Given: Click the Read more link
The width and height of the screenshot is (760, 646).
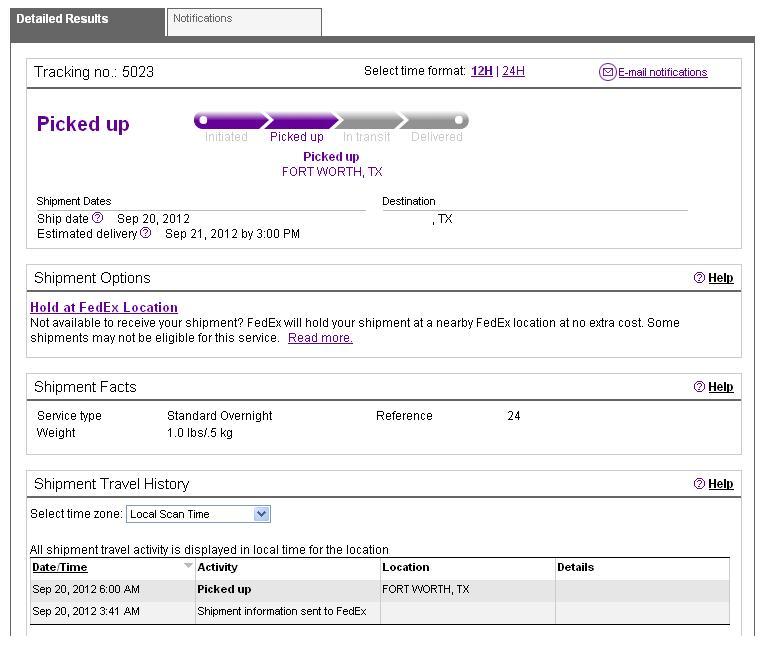Looking at the screenshot, I should click(320, 338).
